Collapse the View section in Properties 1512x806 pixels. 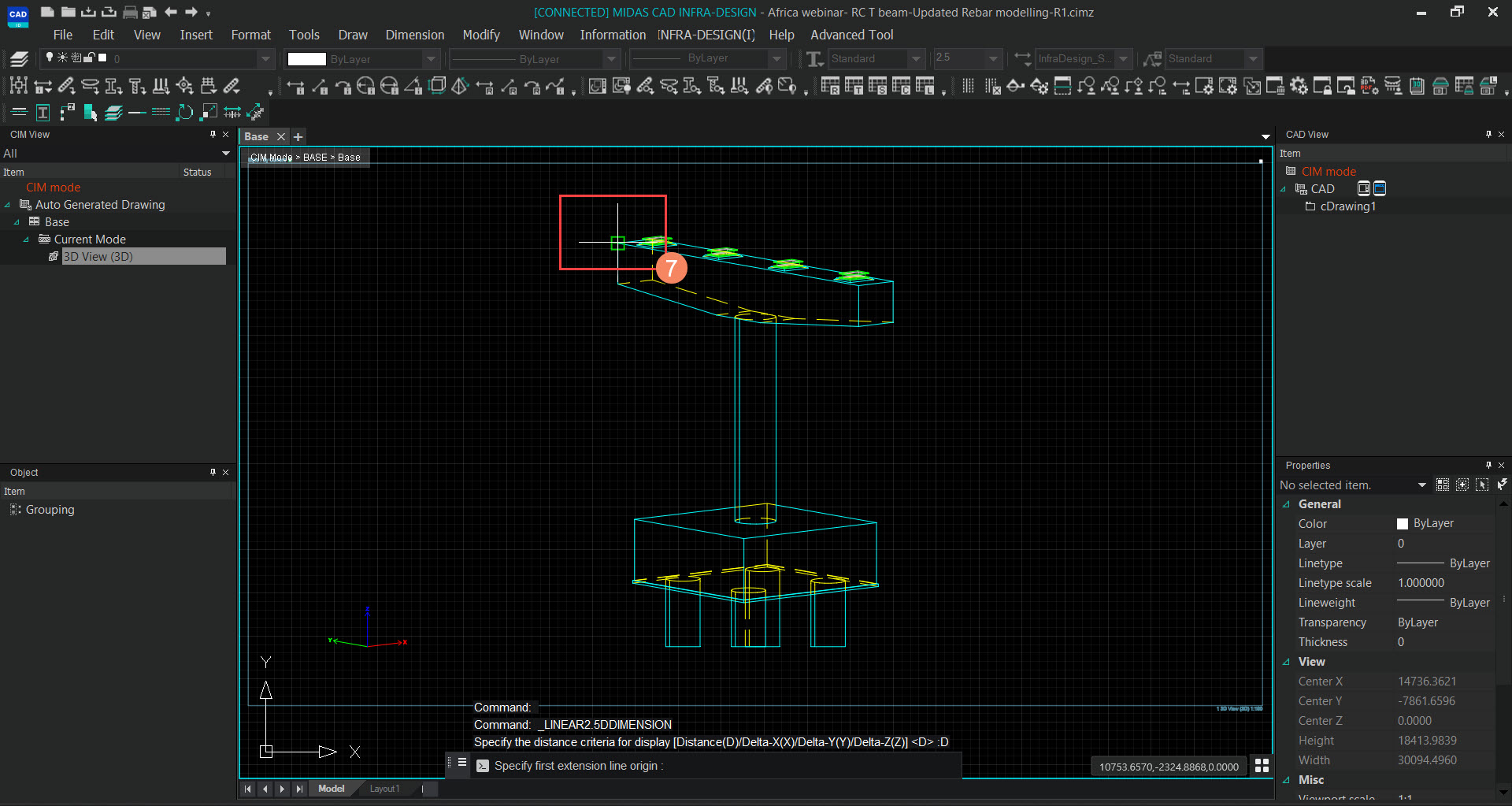[x=1287, y=662]
